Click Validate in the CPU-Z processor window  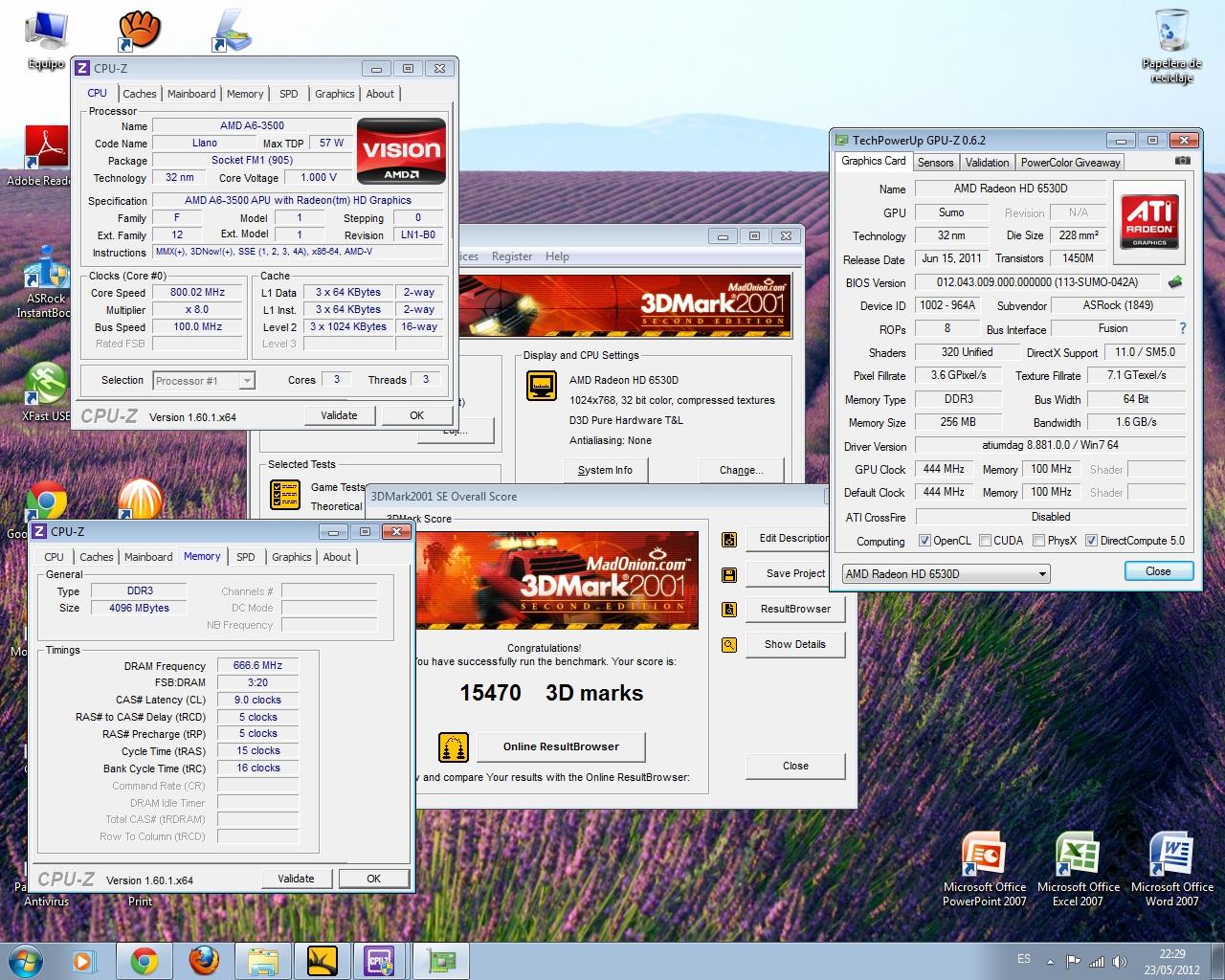[339, 415]
